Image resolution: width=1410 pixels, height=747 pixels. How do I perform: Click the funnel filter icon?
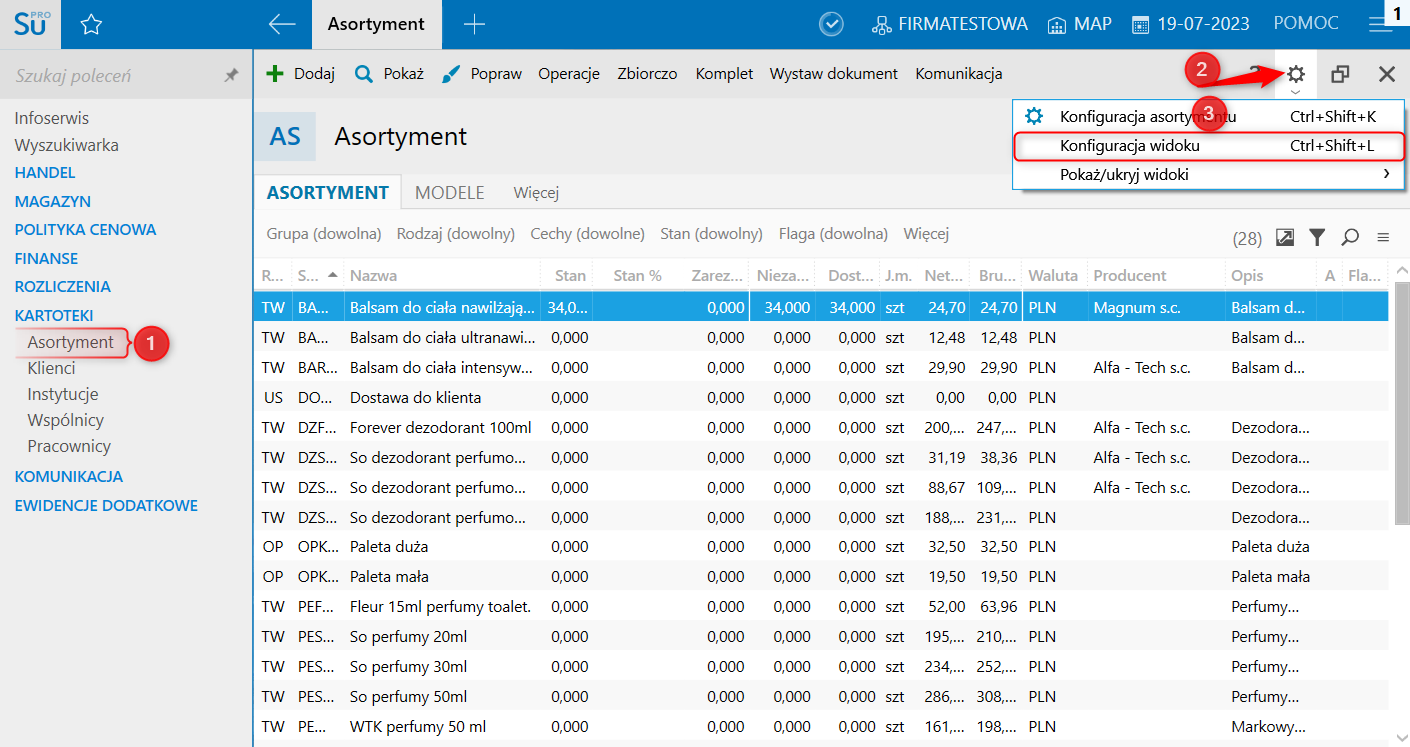click(x=1318, y=237)
